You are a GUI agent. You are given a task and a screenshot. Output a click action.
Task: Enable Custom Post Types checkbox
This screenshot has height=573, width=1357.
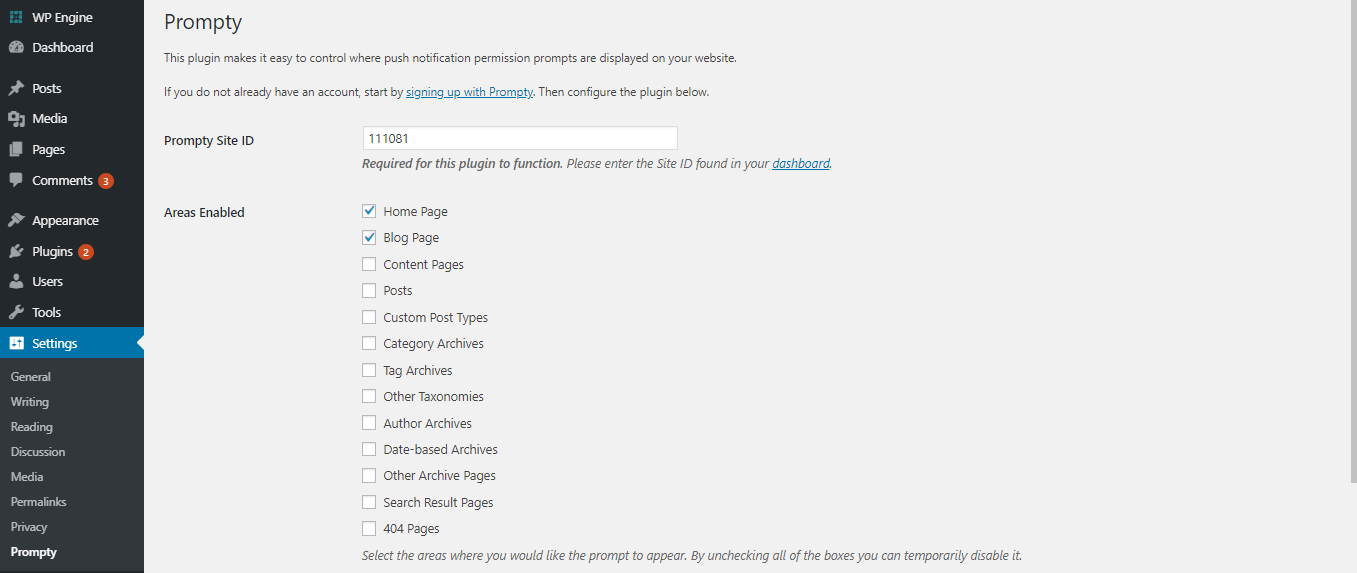click(x=369, y=317)
